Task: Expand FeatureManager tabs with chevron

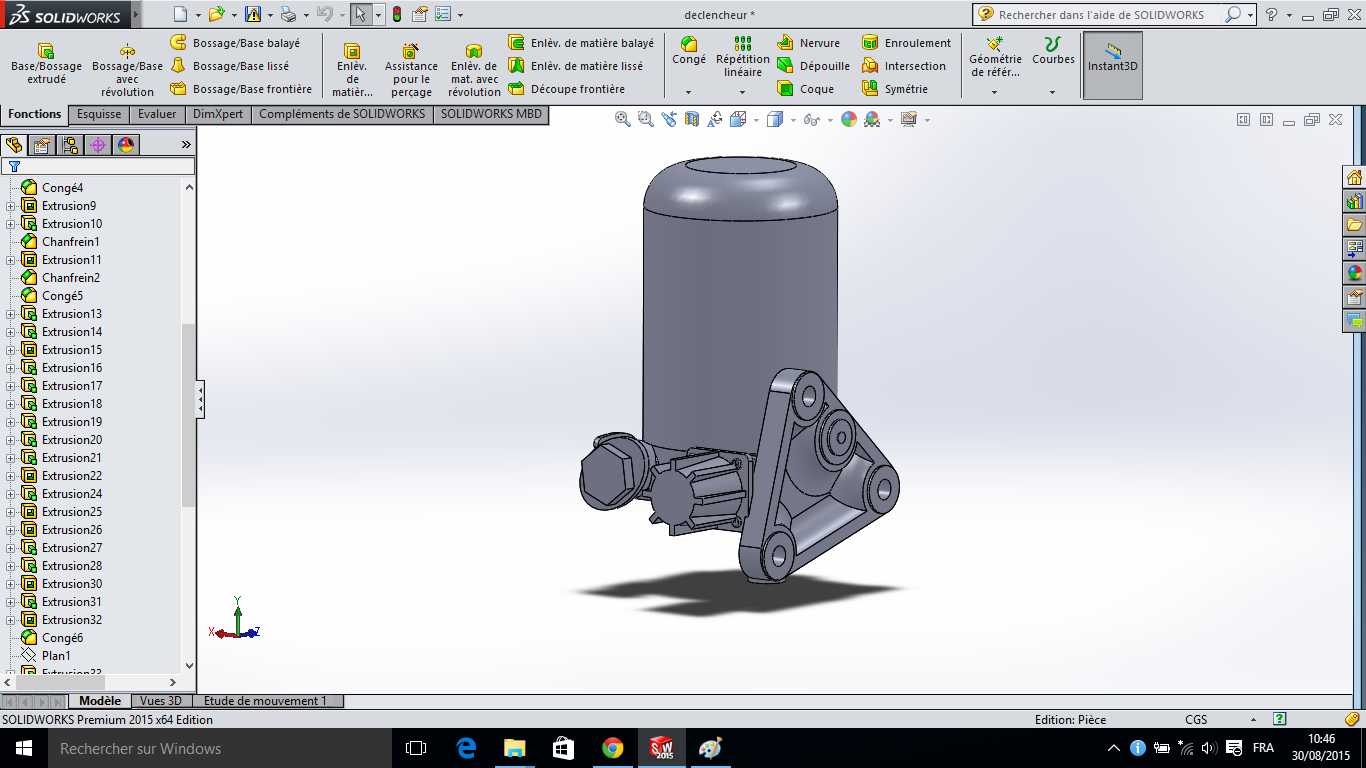Action: click(186, 145)
